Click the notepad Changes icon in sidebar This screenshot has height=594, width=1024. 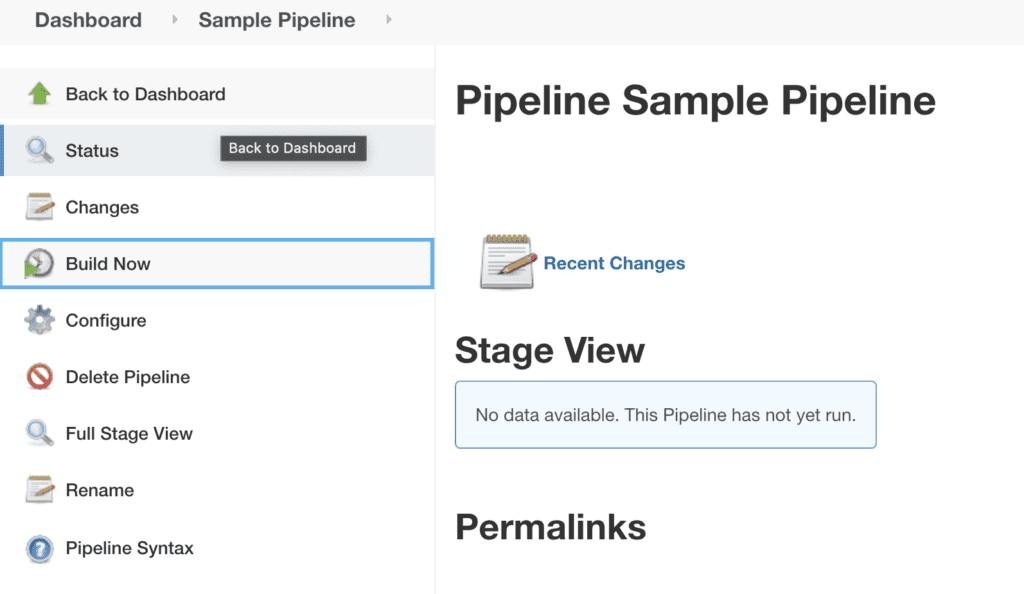(x=39, y=207)
